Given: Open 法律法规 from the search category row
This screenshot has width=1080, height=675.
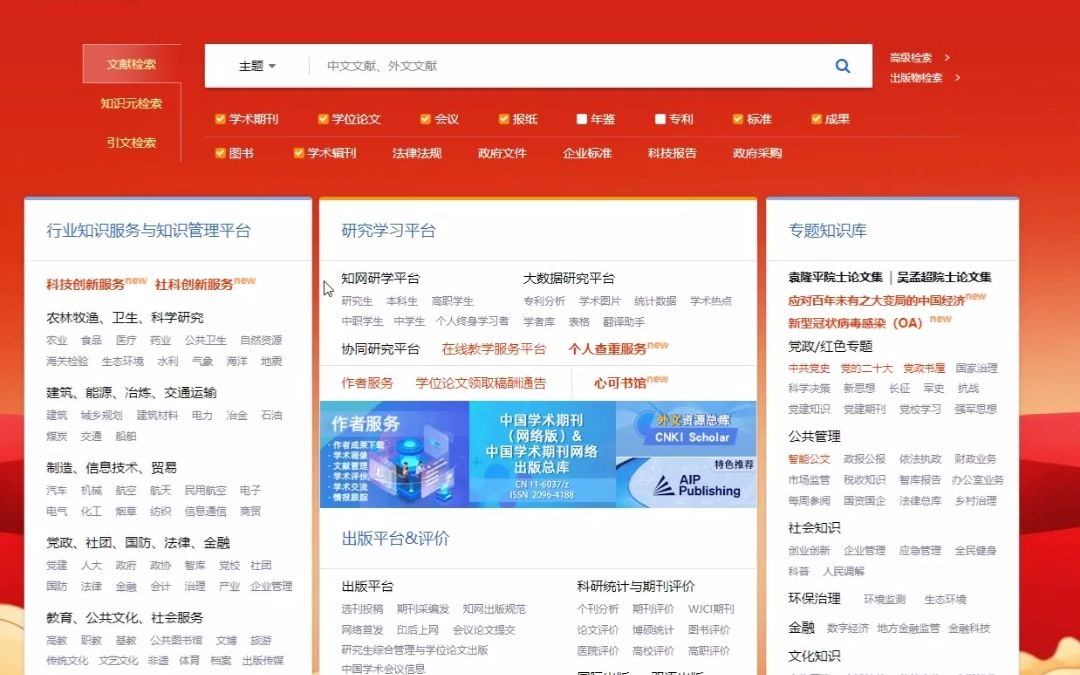Looking at the screenshot, I should coord(417,153).
